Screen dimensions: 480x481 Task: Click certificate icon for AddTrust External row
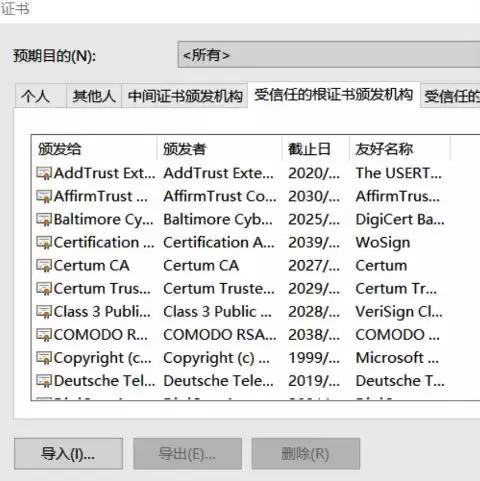click(44, 173)
